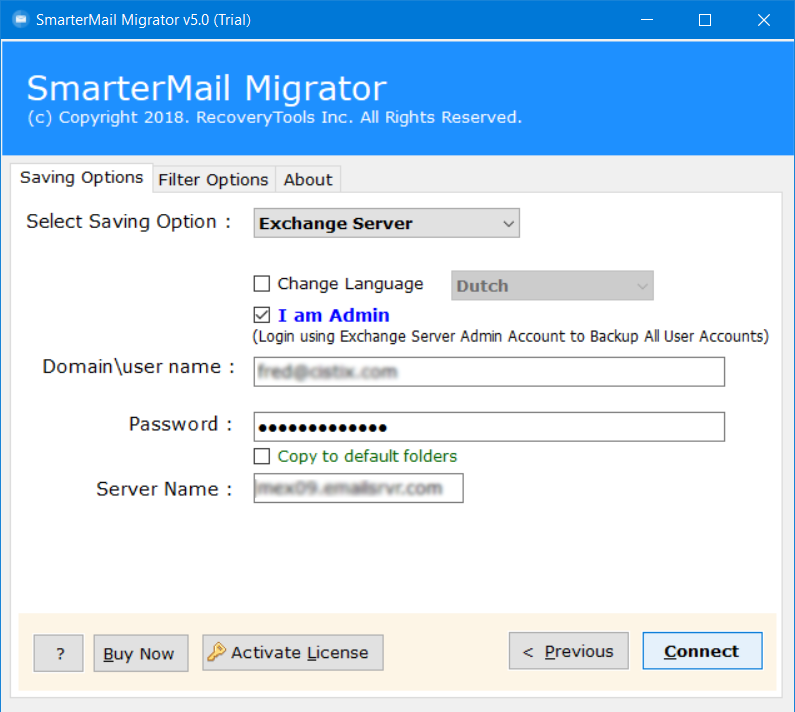Uncheck the I am Admin checkbox
The image size is (795, 712).
pos(262,315)
